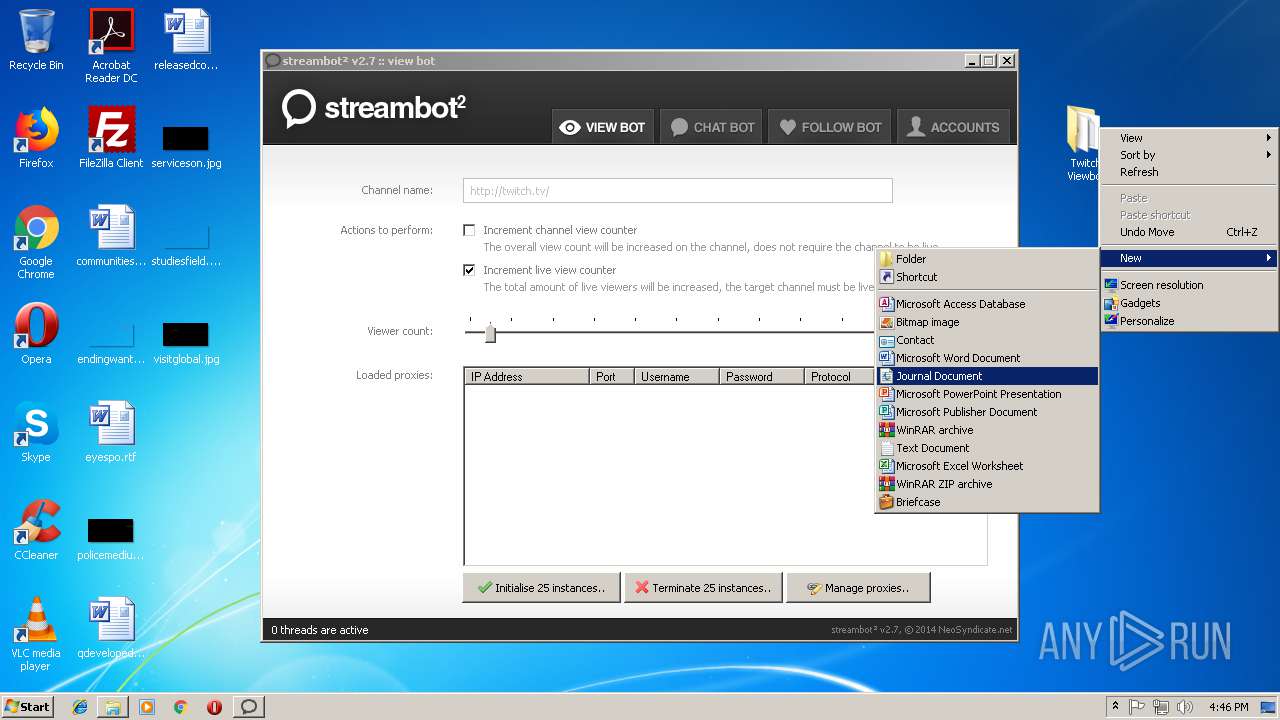This screenshot has width=1280, height=720.
Task: Open visitglobal.jpg desktop file
Action: tap(186, 341)
